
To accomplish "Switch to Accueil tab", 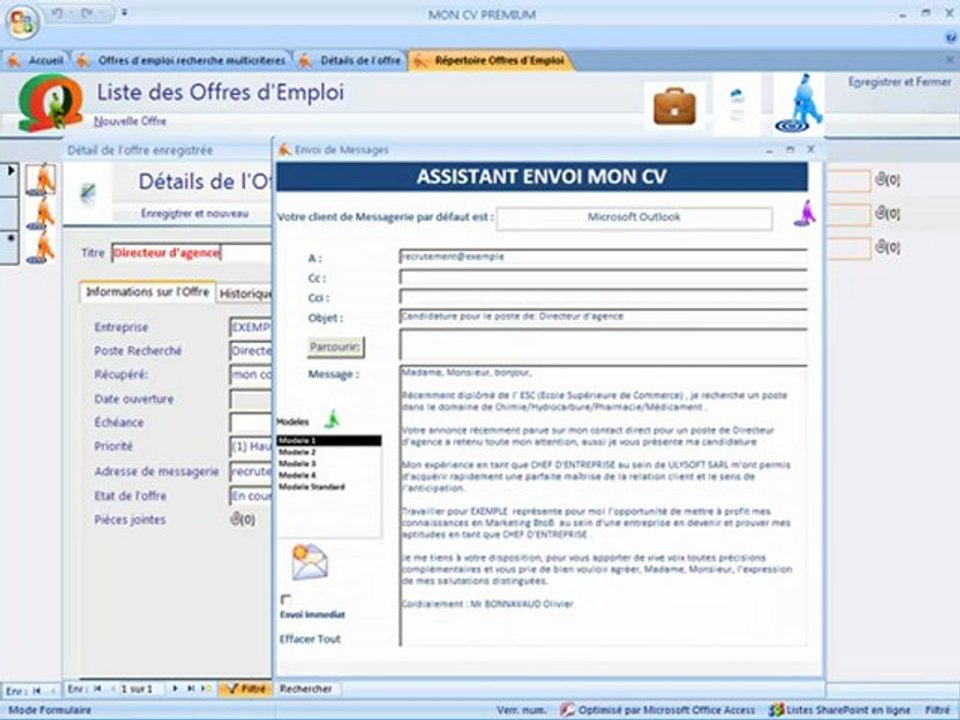I will (x=36, y=61).
